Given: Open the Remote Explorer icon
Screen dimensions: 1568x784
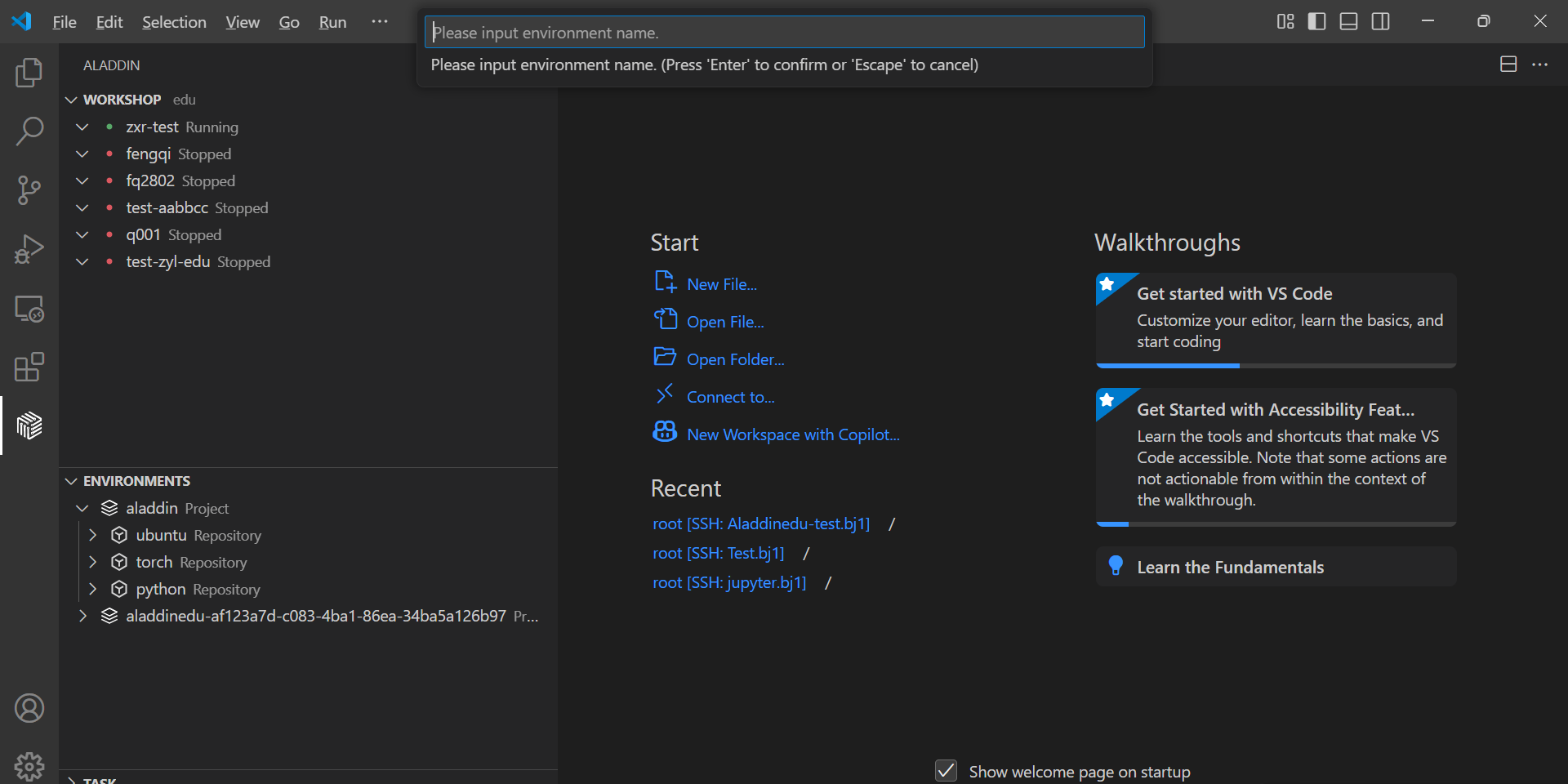Looking at the screenshot, I should 29,309.
